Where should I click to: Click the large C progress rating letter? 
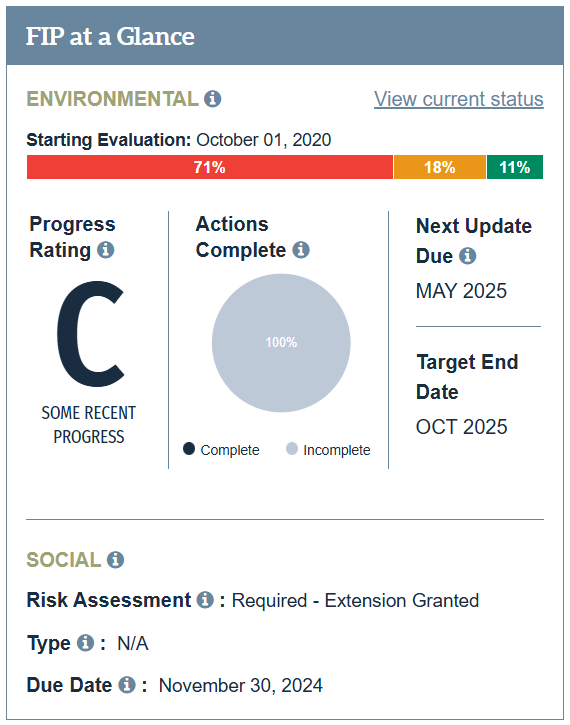tap(91, 334)
